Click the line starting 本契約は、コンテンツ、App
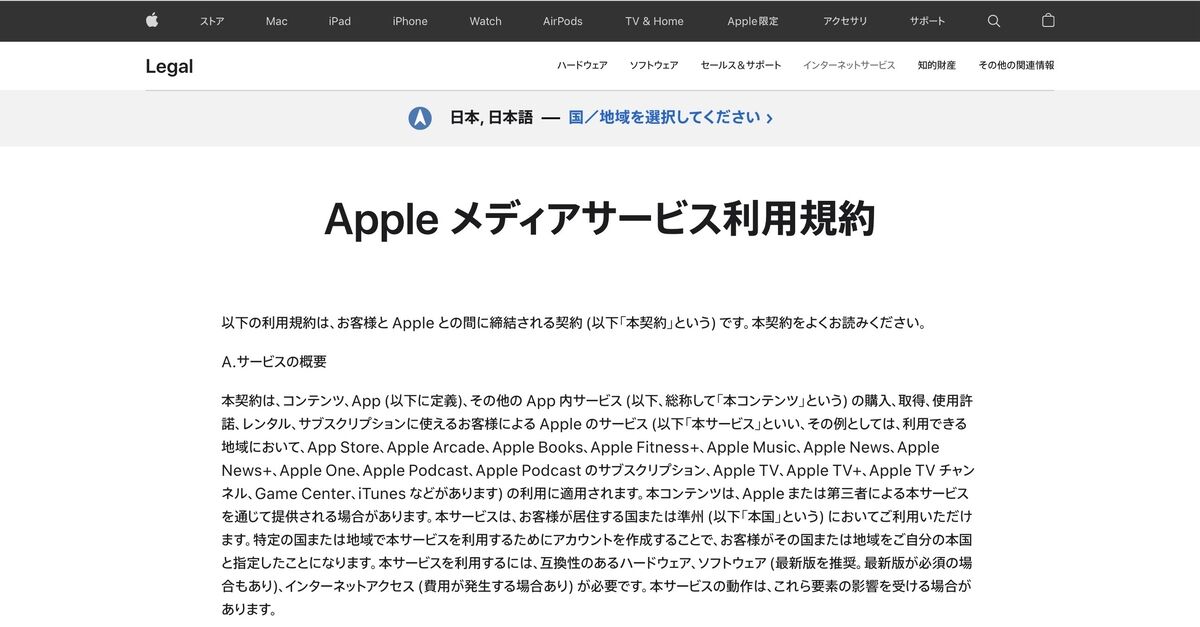1200x627 pixels. coord(597,400)
